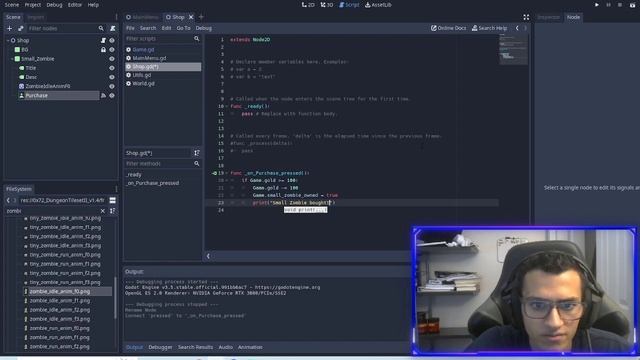The image size is (640, 360).
Task: Click the script minimap overview
Action: click(x=513, y=49)
